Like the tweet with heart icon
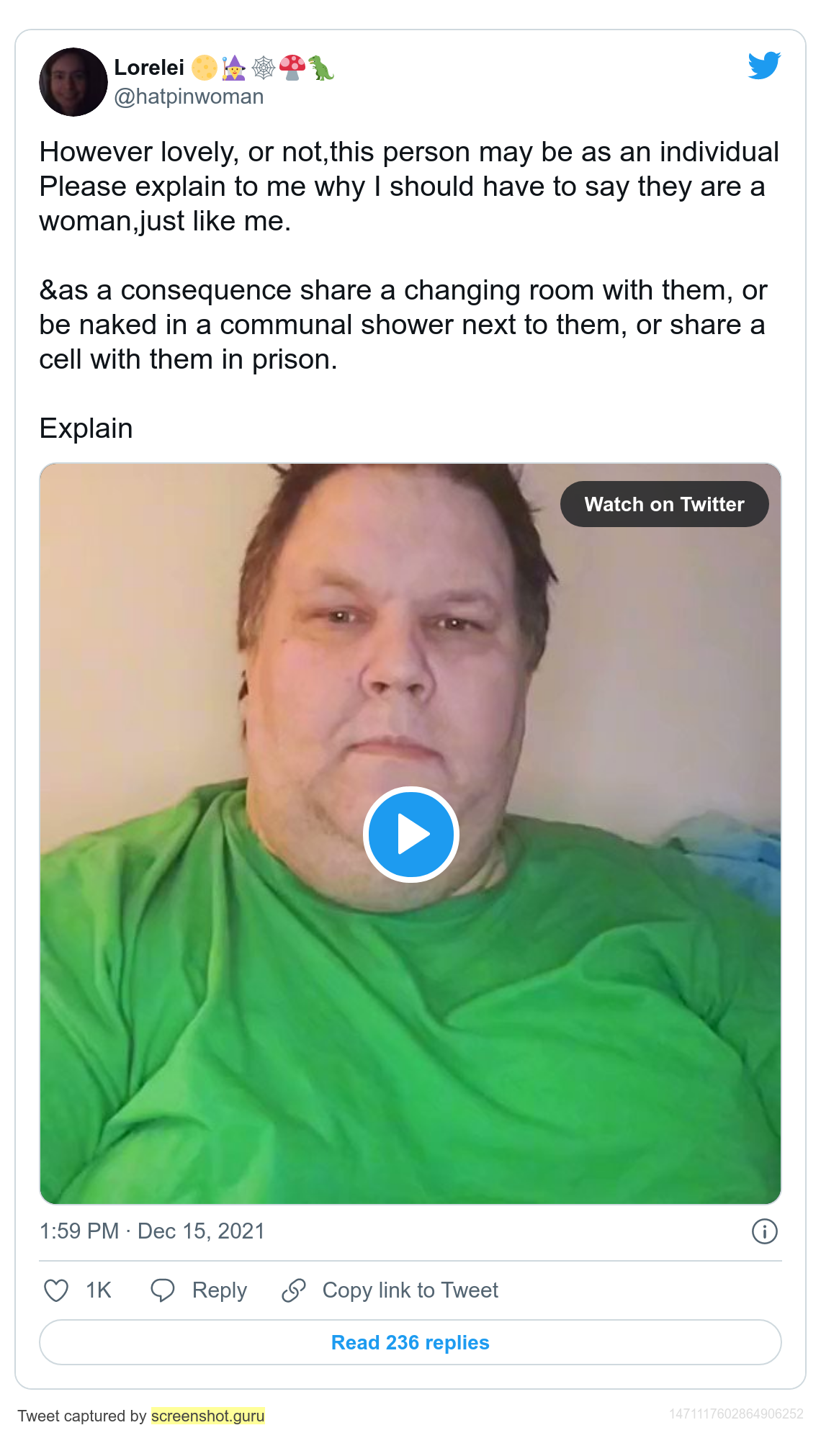 (x=56, y=1290)
